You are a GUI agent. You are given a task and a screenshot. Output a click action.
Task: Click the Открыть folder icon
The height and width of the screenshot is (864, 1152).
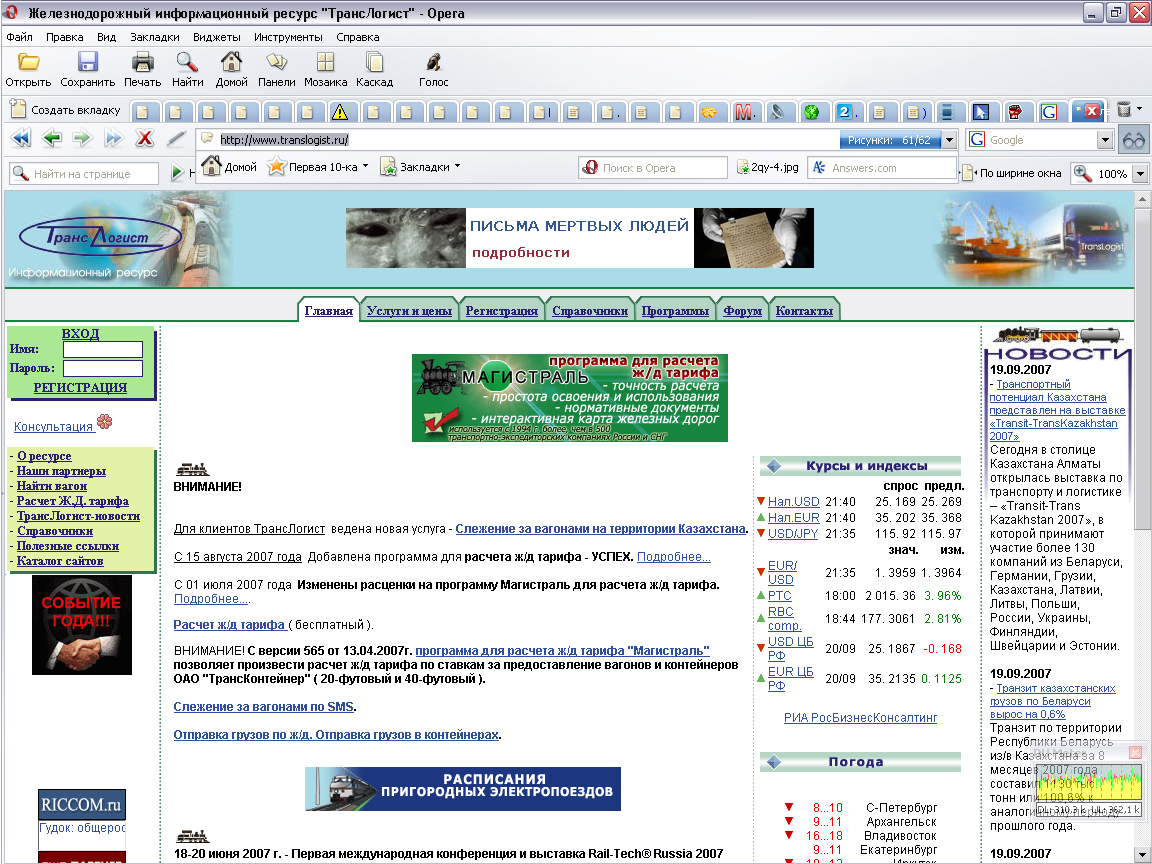point(28,62)
